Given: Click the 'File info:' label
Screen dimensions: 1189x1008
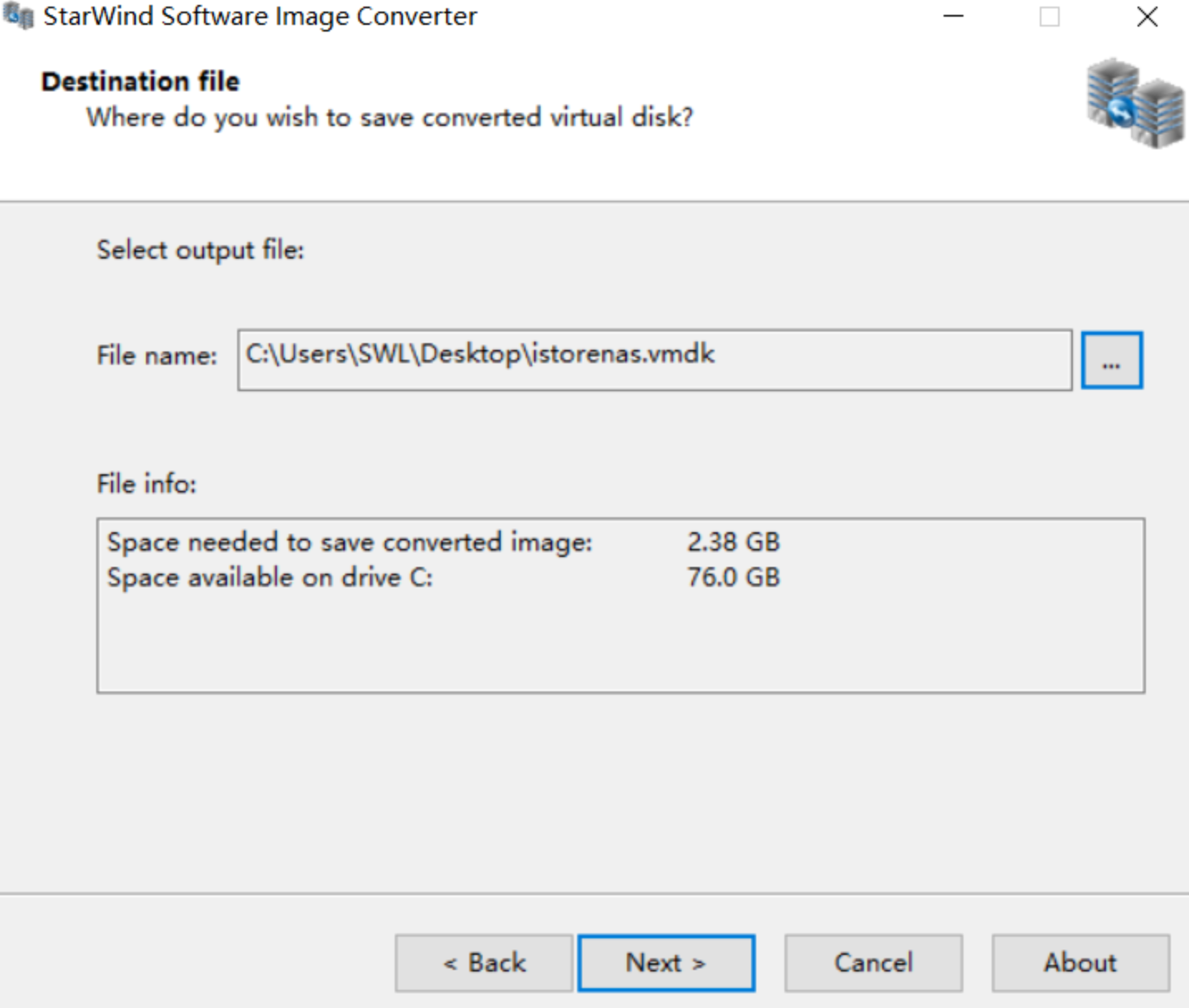Looking at the screenshot, I should click(x=146, y=483).
